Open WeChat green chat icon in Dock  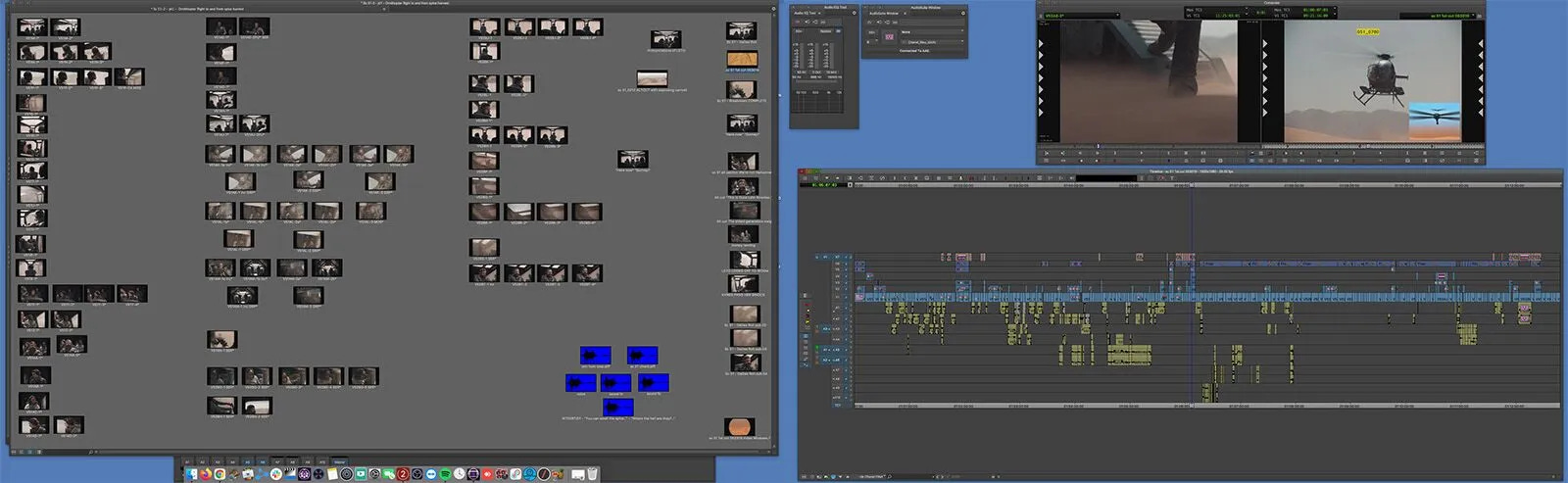click(x=389, y=474)
